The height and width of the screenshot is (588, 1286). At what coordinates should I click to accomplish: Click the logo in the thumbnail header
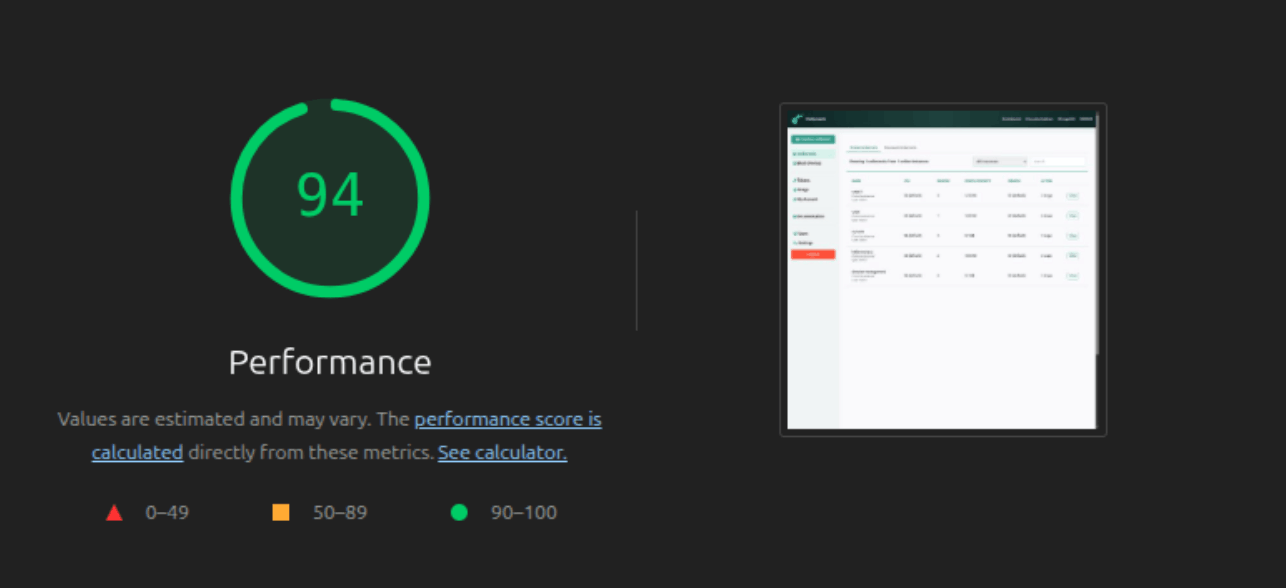pos(797,119)
